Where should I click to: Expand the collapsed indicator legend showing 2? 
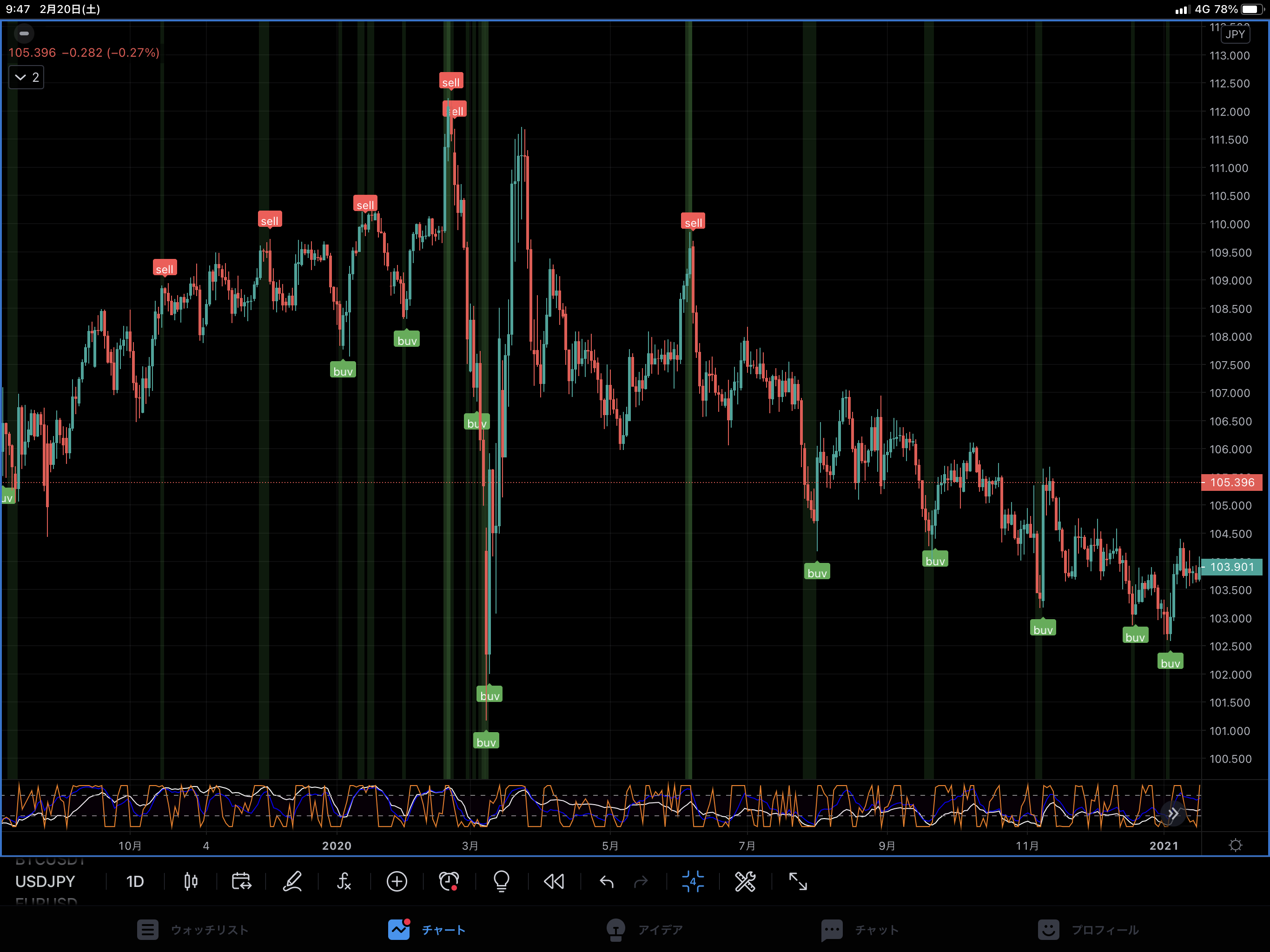(x=26, y=78)
